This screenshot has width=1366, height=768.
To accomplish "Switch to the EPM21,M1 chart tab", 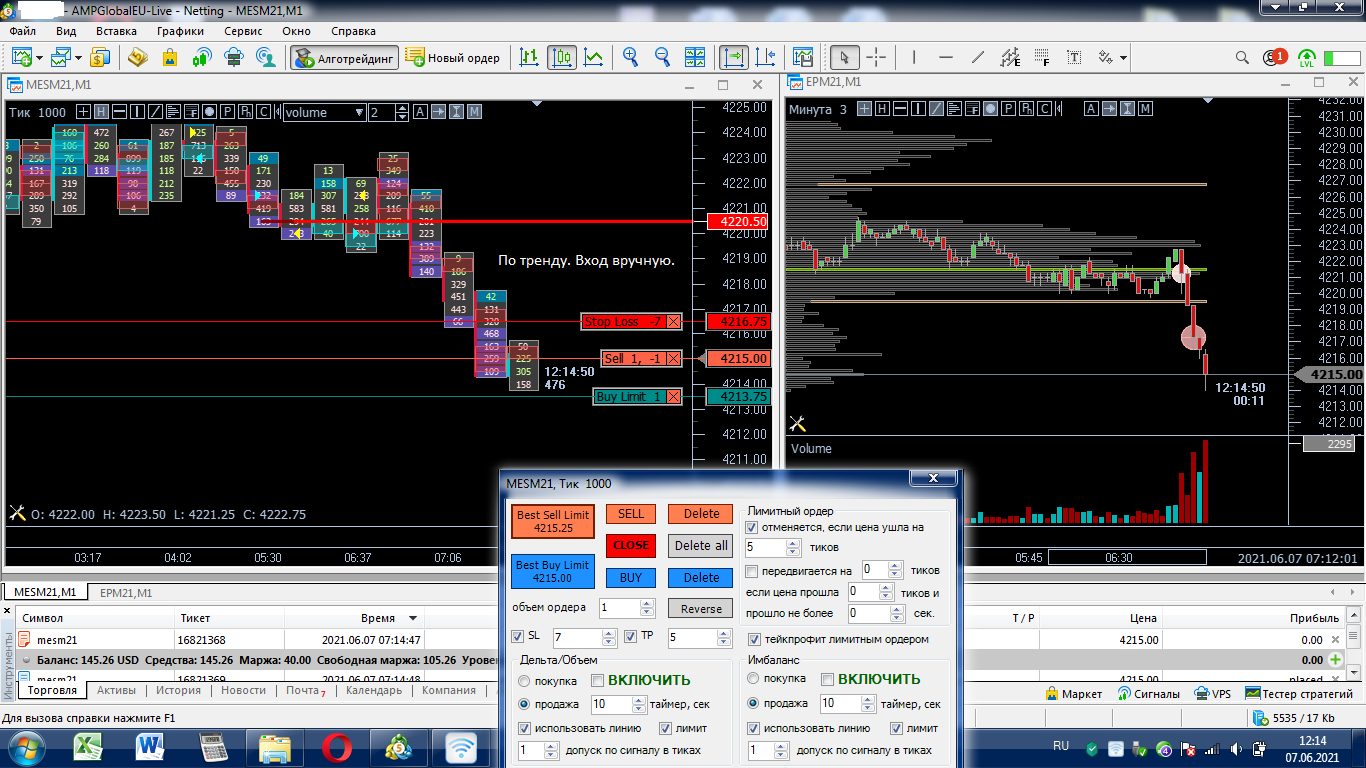I will click(126, 593).
